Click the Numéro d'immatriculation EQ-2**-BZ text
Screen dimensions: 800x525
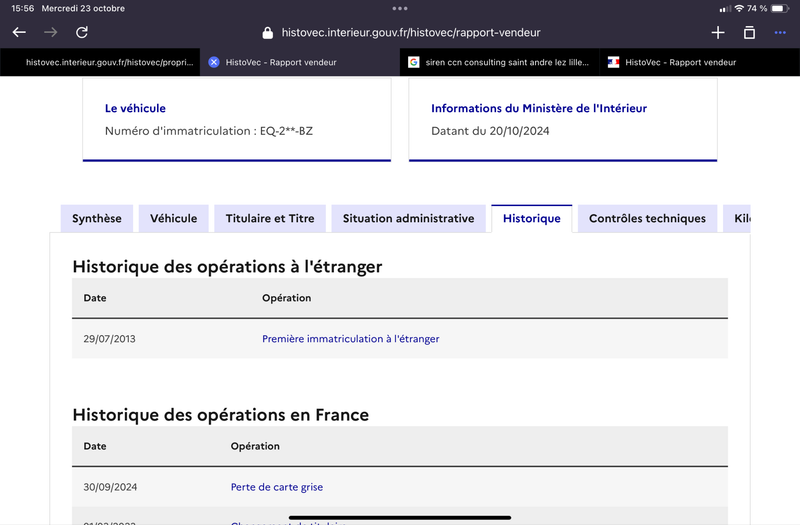(209, 131)
